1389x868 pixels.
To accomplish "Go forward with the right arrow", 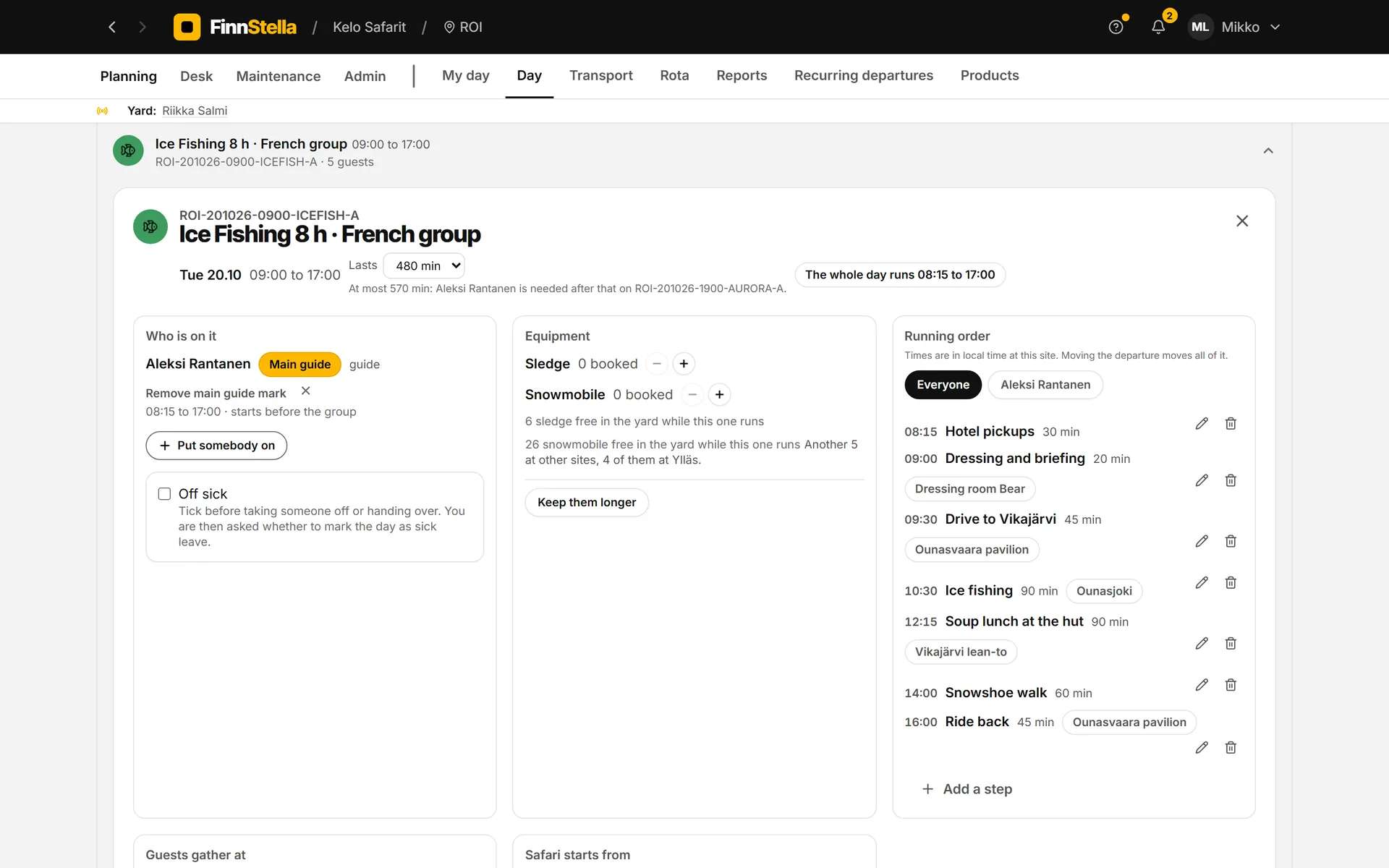I will coord(143,27).
